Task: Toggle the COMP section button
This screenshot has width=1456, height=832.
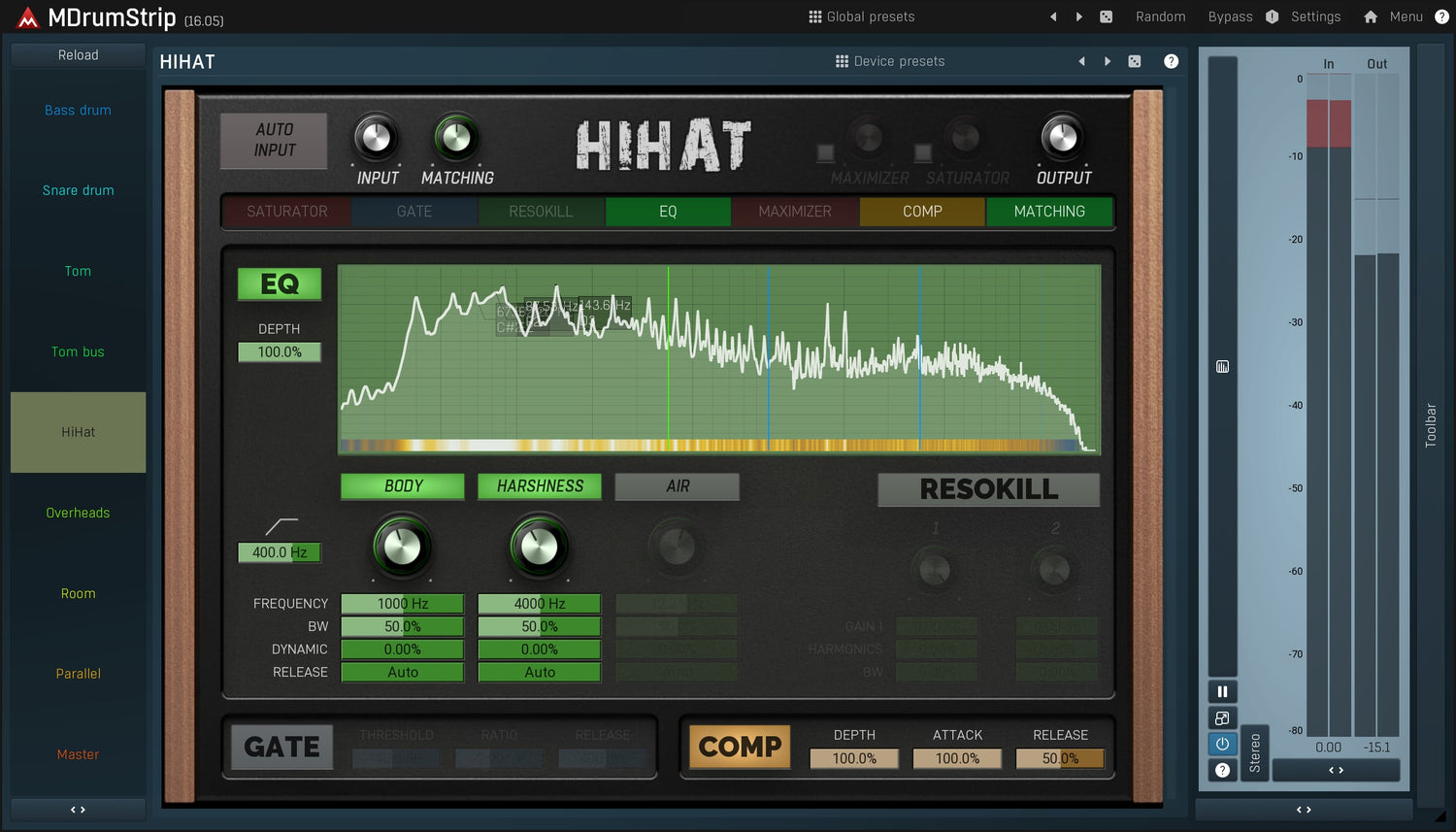Action: pyautogui.click(x=740, y=747)
